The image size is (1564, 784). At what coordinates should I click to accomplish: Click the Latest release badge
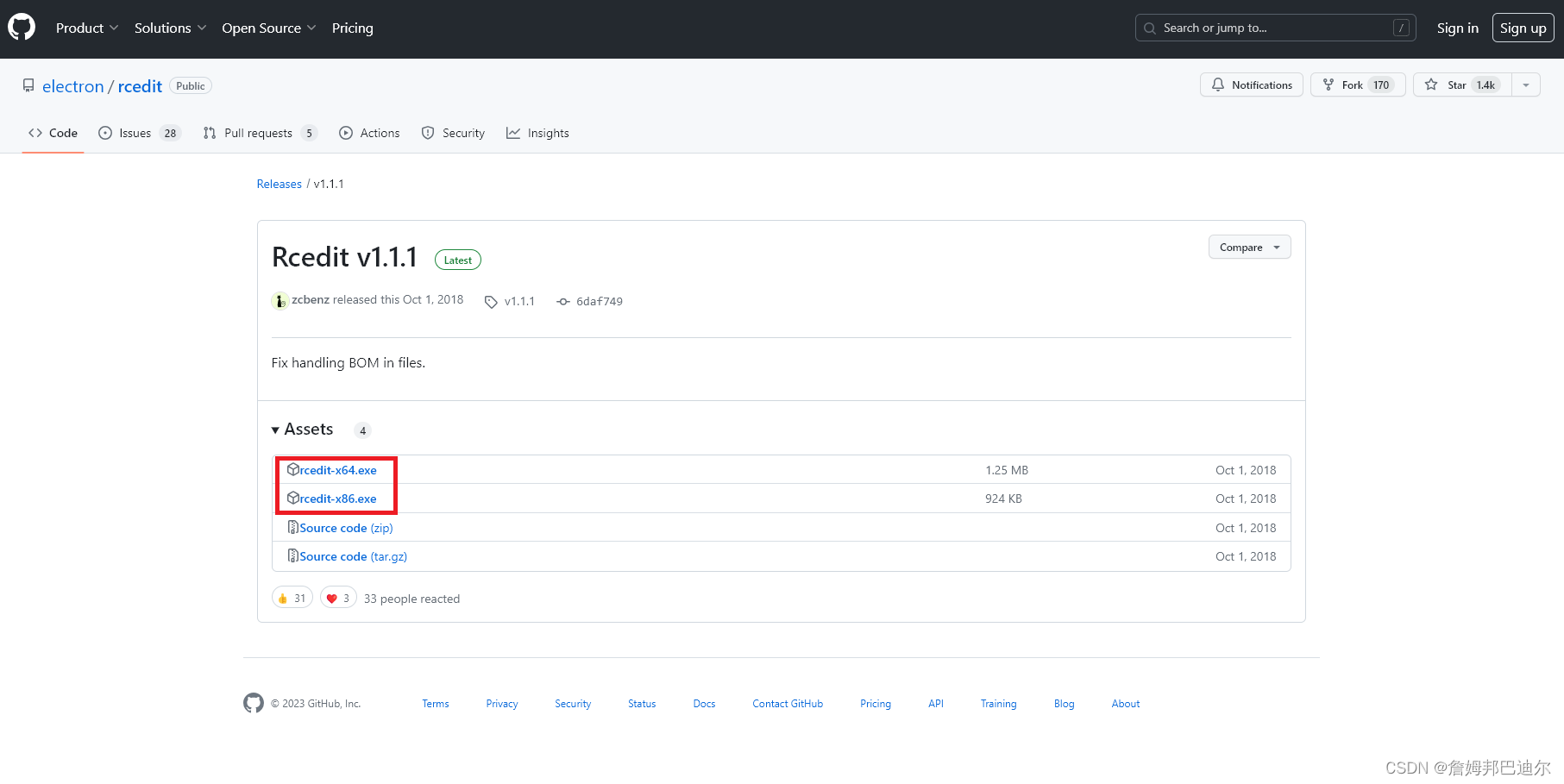[x=458, y=260]
